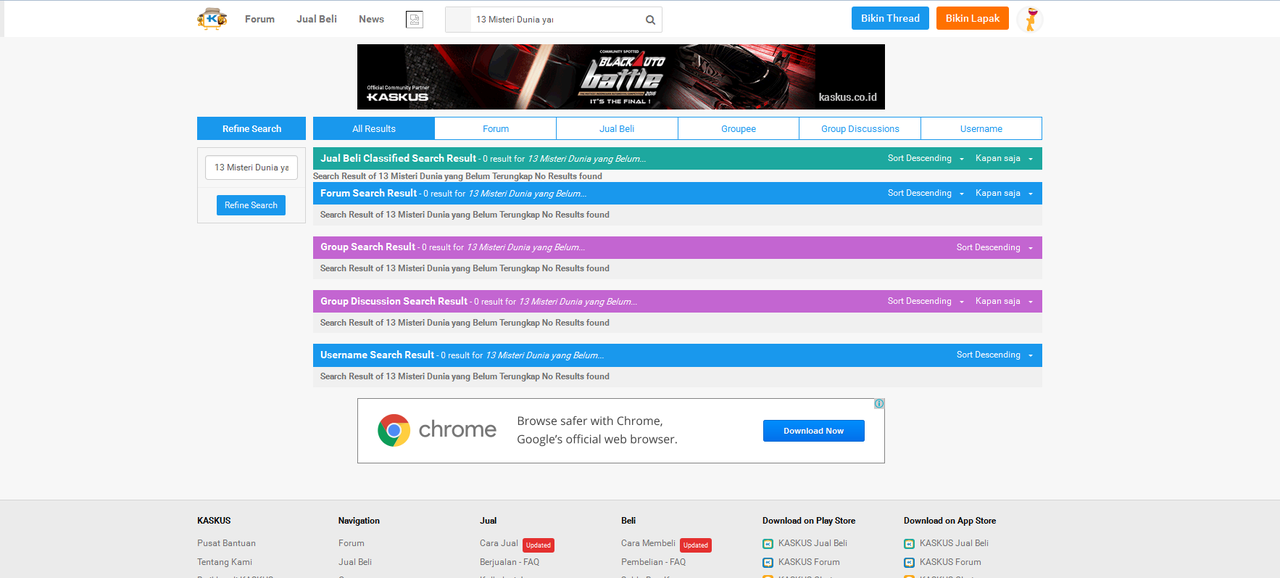Focus the Refine Search text field
Screen dimensions: 1280x578
tap(251, 167)
